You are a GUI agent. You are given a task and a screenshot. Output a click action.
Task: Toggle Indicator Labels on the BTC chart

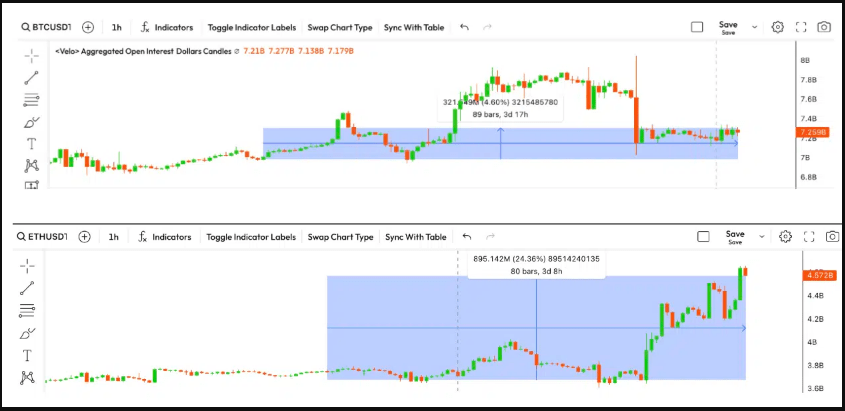coord(252,27)
